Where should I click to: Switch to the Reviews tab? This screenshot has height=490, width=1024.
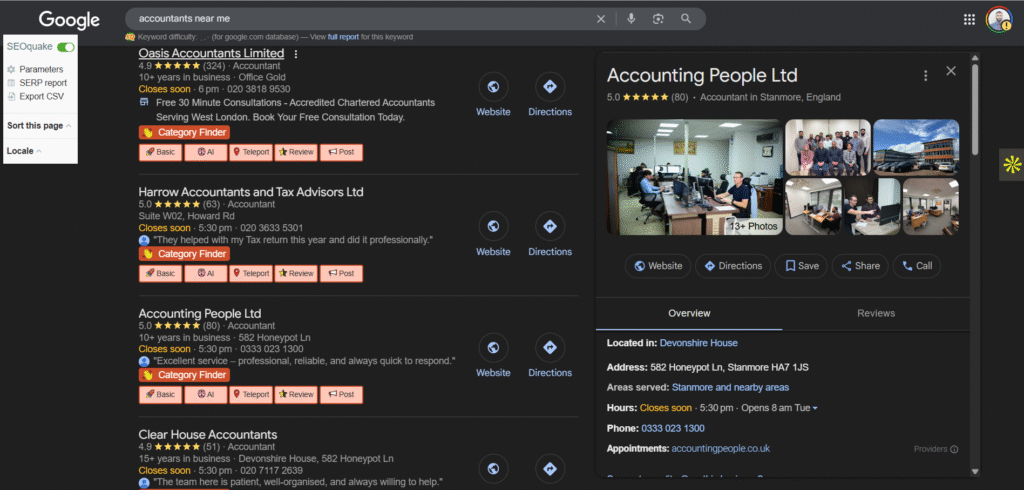pyautogui.click(x=875, y=313)
